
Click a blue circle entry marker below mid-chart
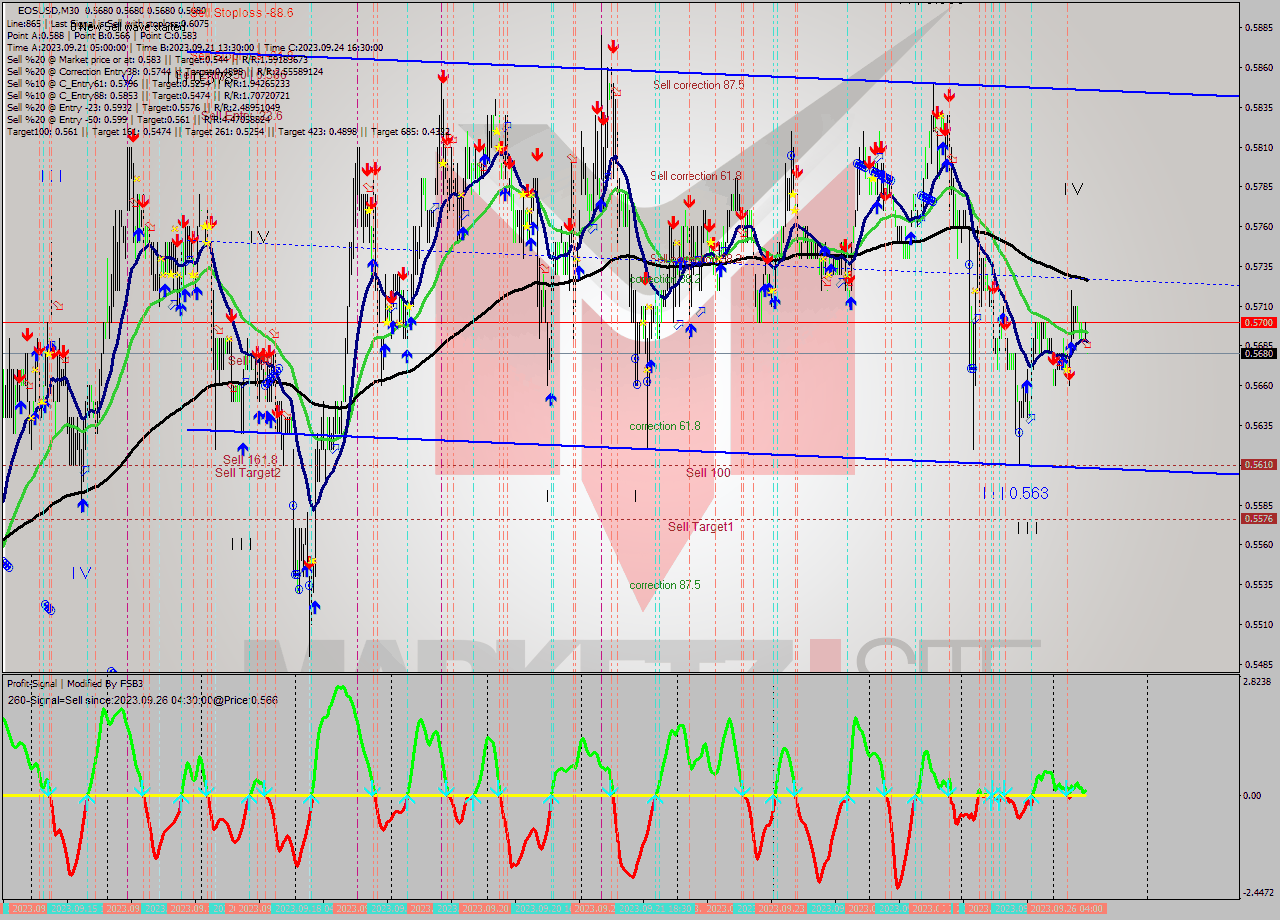point(637,358)
